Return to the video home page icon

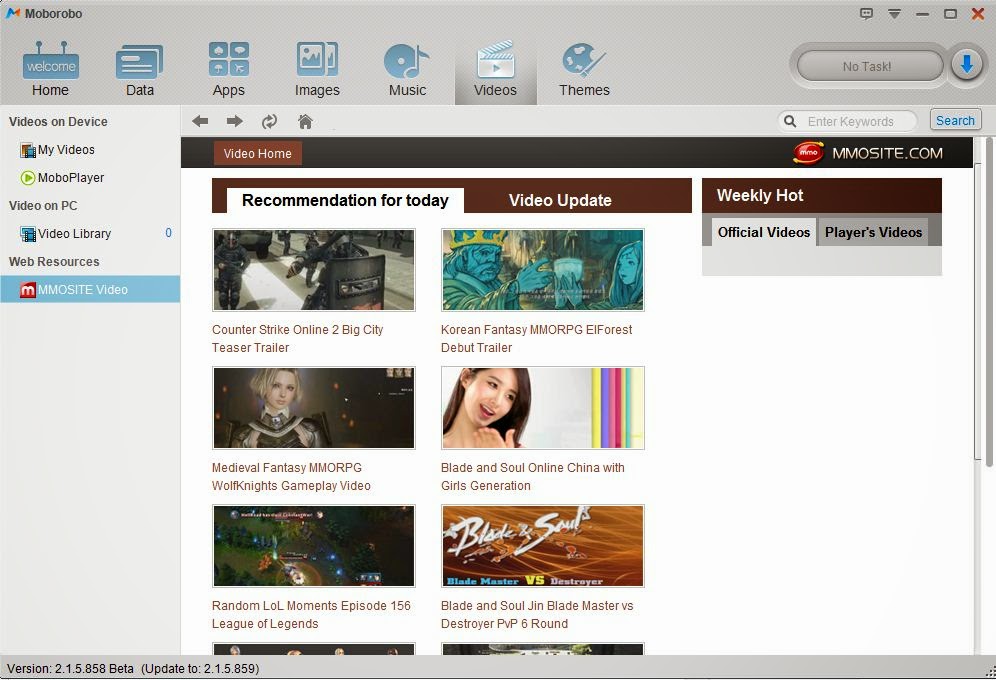pyautogui.click(x=305, y=121)
